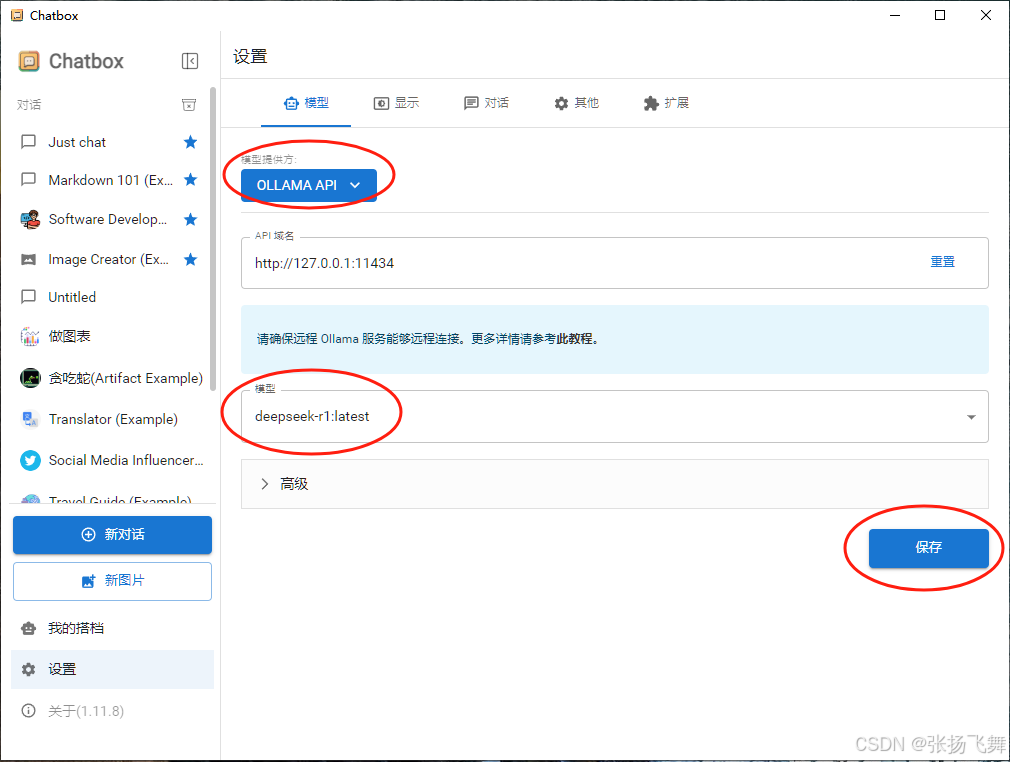Switch to the 对话 settings tab

[486, 103]
